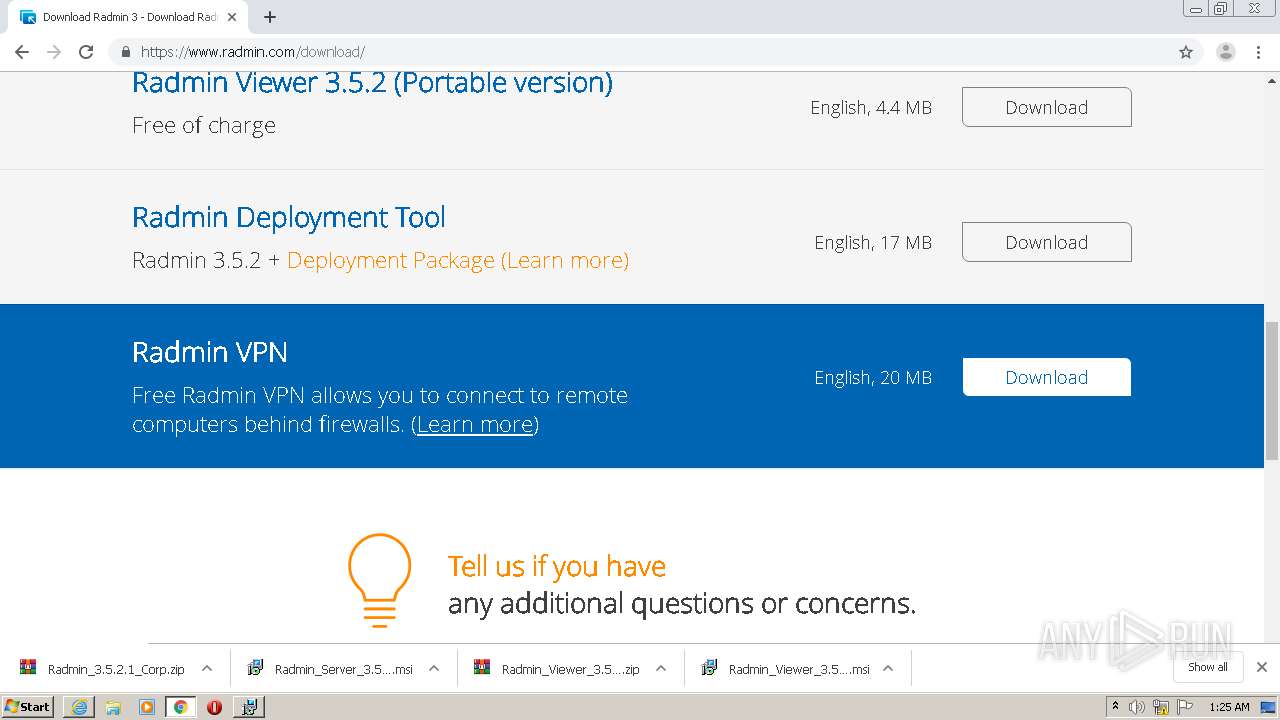
Task: Select the Download Radmin 3 tab
Action: tap(130, 17)
